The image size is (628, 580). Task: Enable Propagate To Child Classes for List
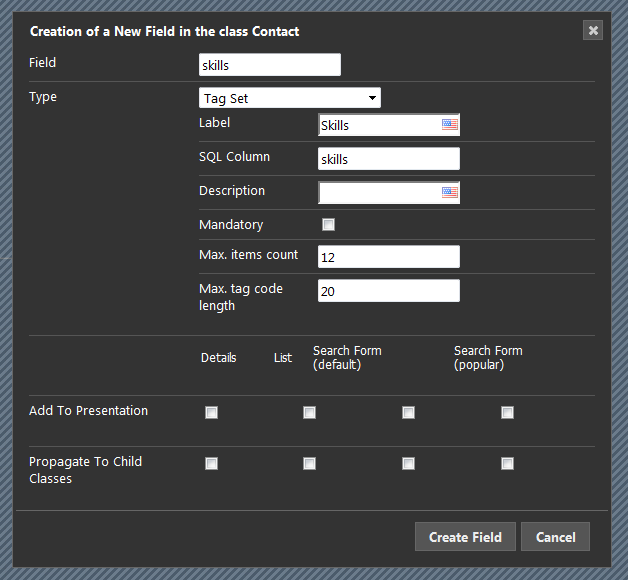[309, 463]
